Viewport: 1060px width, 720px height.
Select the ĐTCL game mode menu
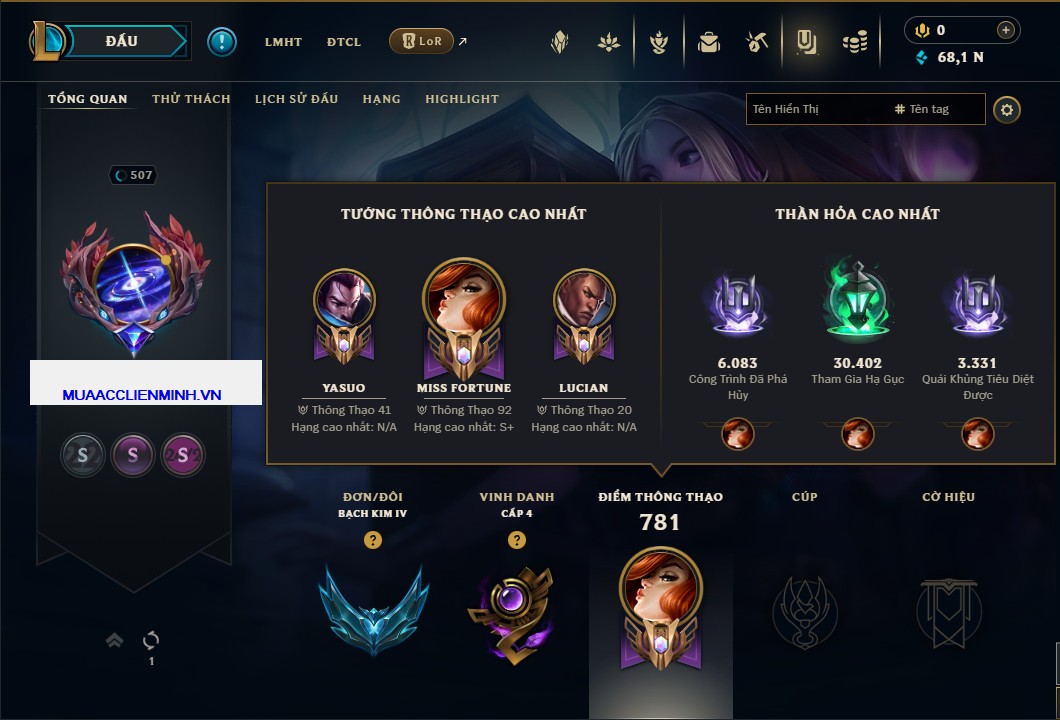tap(343, 42)
